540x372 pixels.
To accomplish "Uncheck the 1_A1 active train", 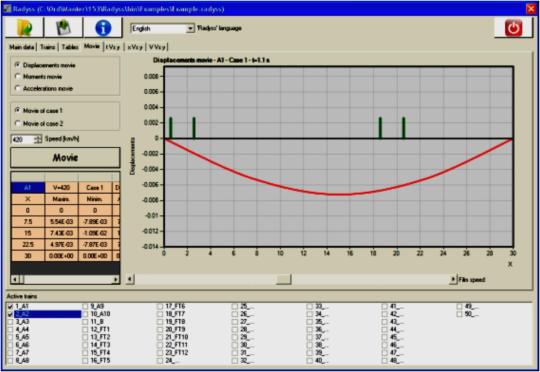I will tap(10, 306).
